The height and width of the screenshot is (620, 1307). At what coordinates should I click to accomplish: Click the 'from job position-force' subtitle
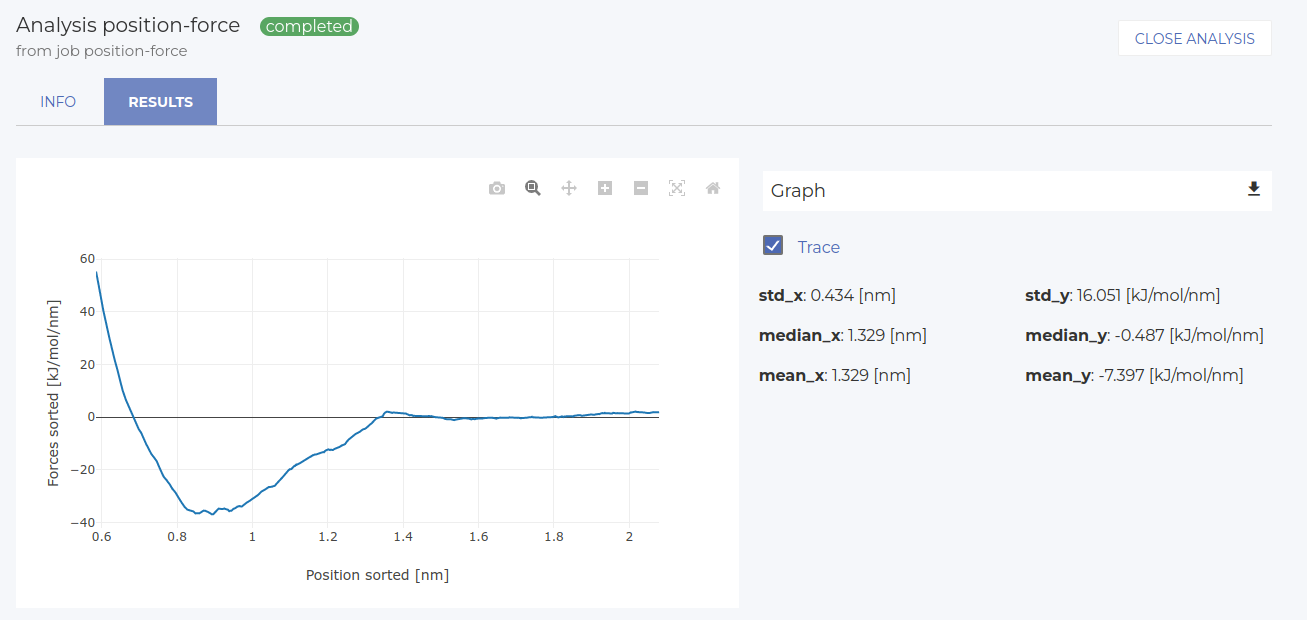click(102, 51)
